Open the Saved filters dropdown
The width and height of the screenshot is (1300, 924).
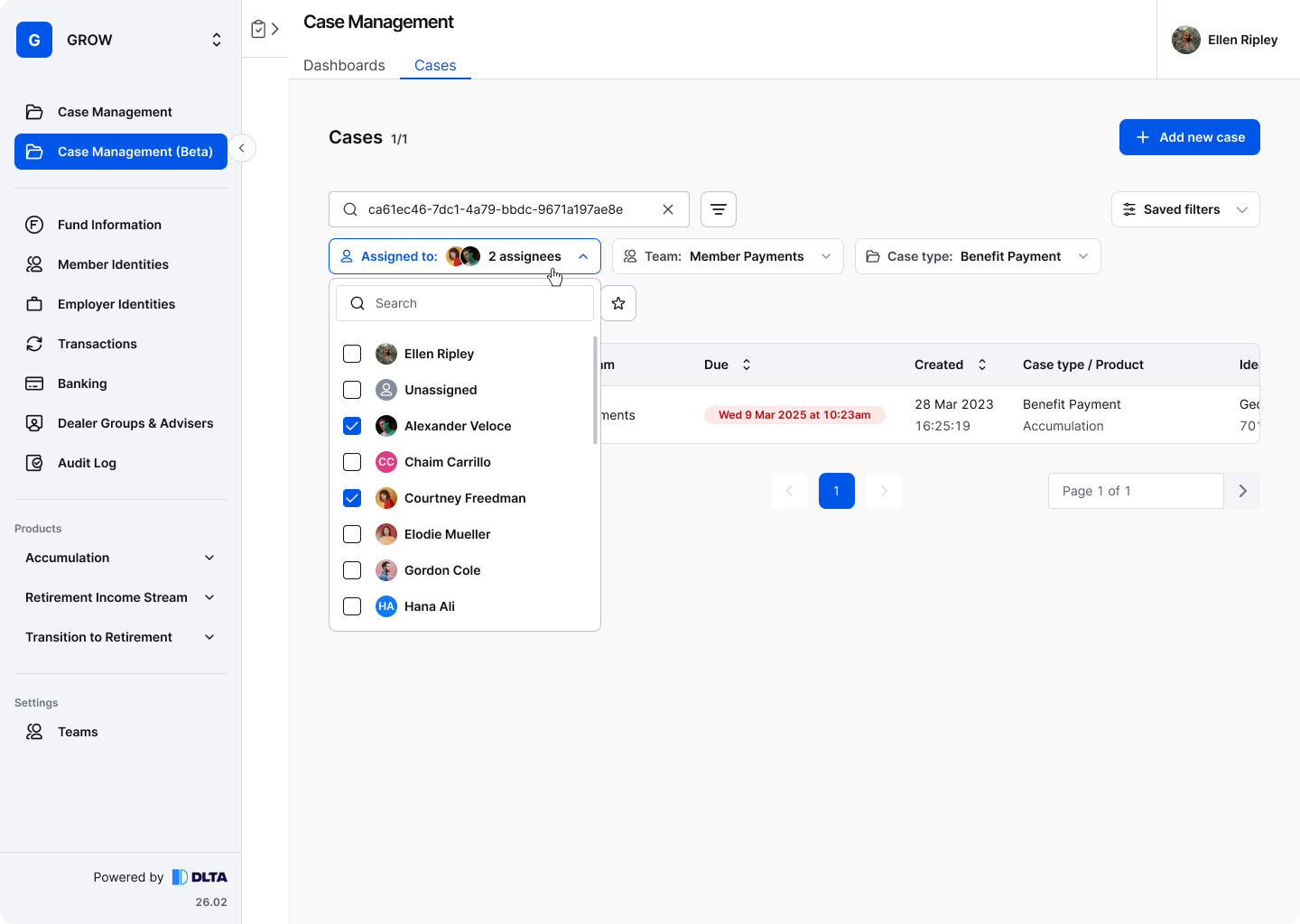point(1184,209)
